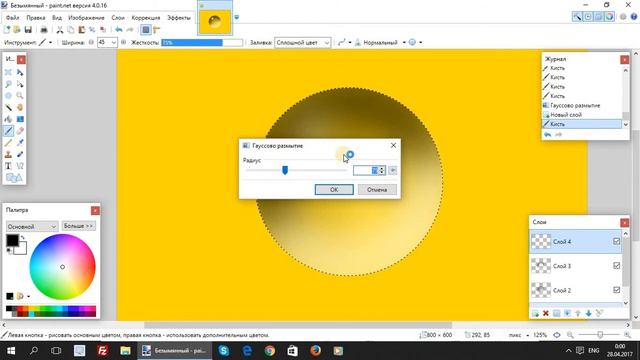Click the Жесткость hardness bar
The image size is (640, 360).
(x=202, y=42)
